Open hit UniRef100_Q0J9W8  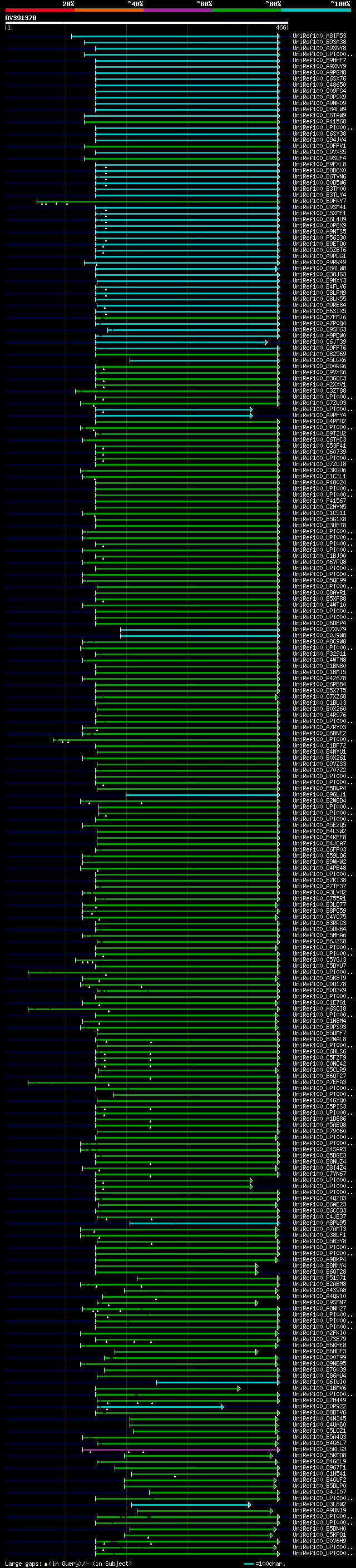point(319,635)
